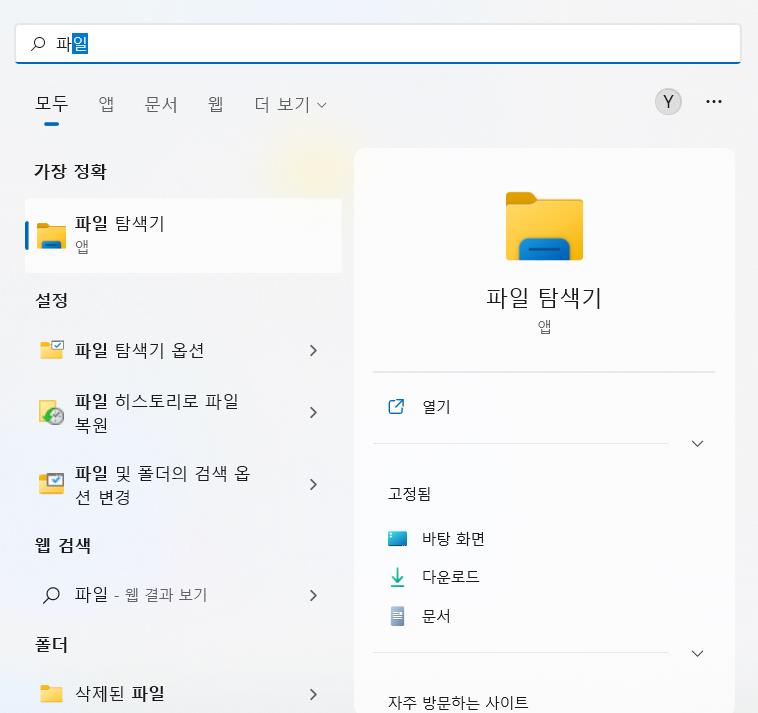Expand more actions chevron below 열기
Viewport: 758px width, 713px height.
(697, 443)
